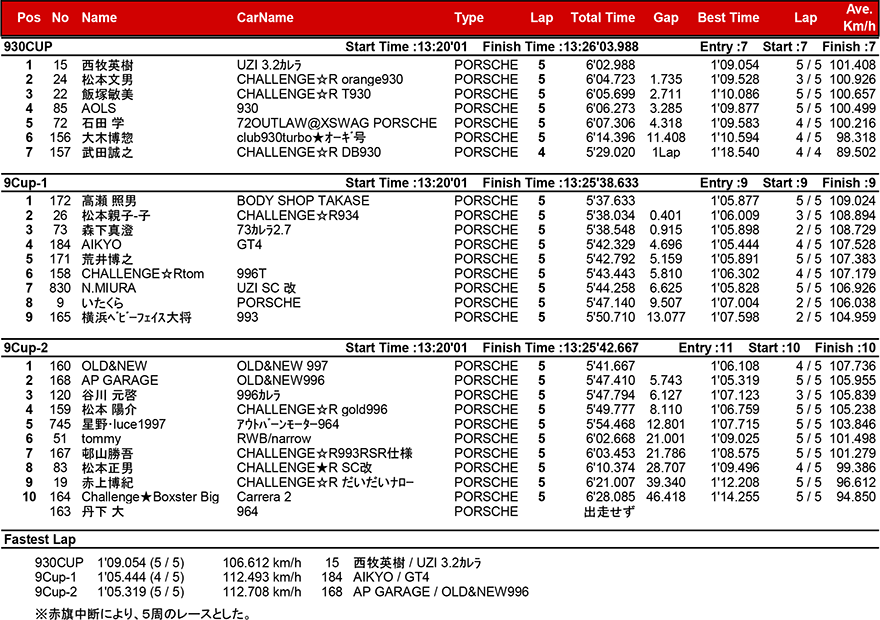Click total time "6'02.988"
Image resolution: width=880 pixels, height=620 pixels.
pos(611,65)
